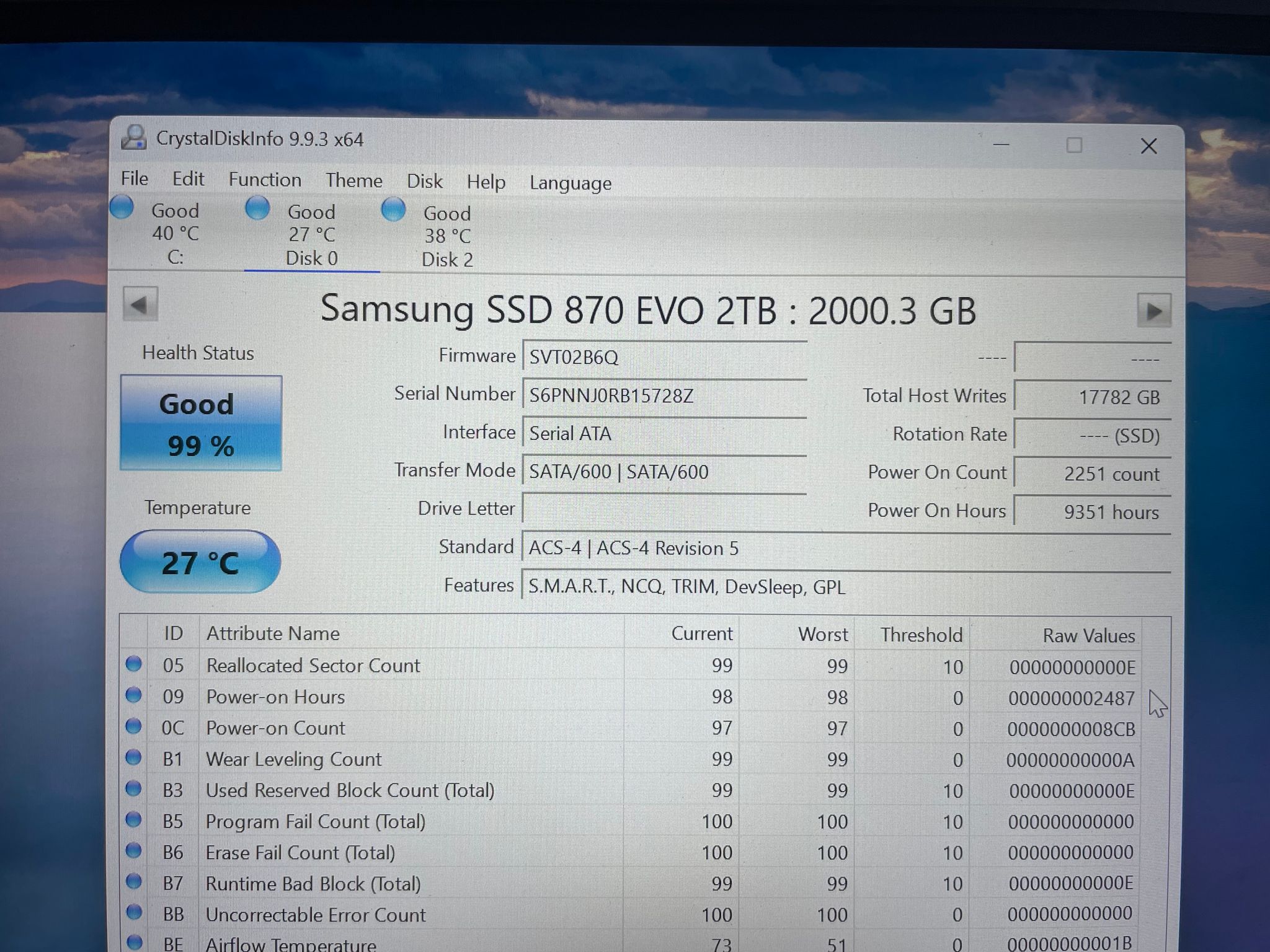Click the status dot of Used Reserved Block Count row
Viewport: 1270px width, 952px height.
133,788
